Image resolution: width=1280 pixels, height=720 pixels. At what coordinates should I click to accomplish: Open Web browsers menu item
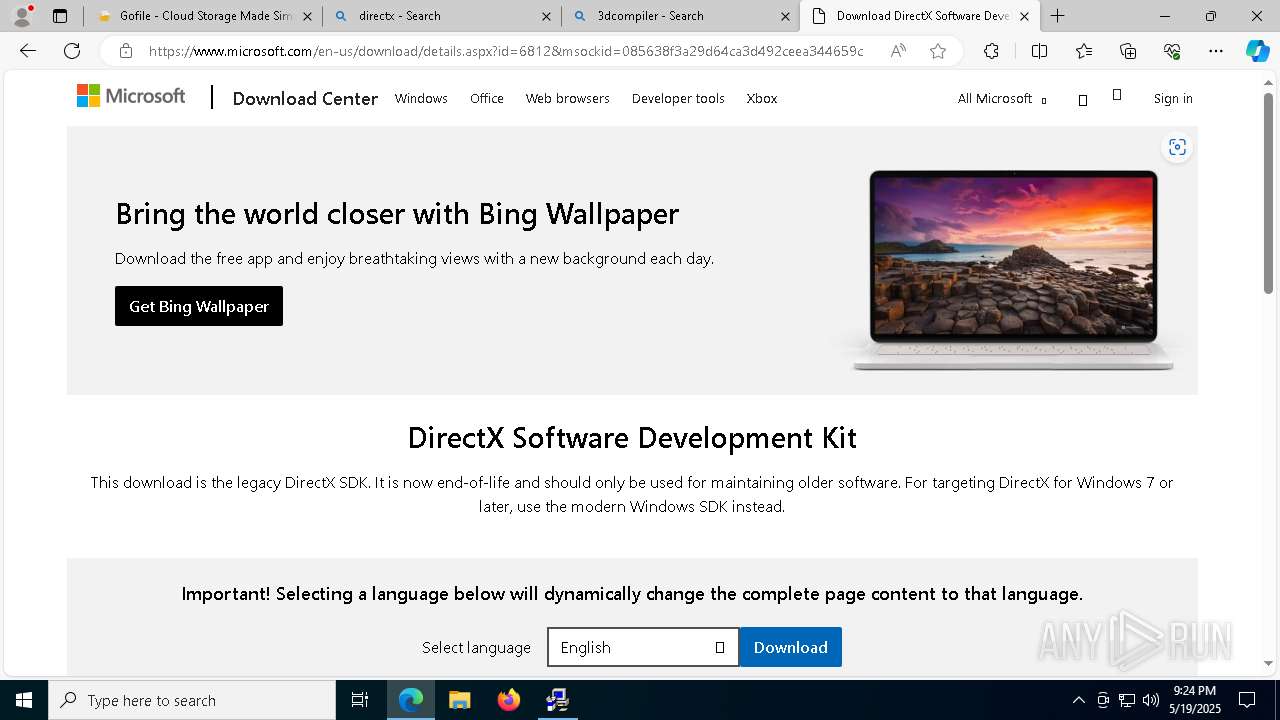(x=567, y=98)
